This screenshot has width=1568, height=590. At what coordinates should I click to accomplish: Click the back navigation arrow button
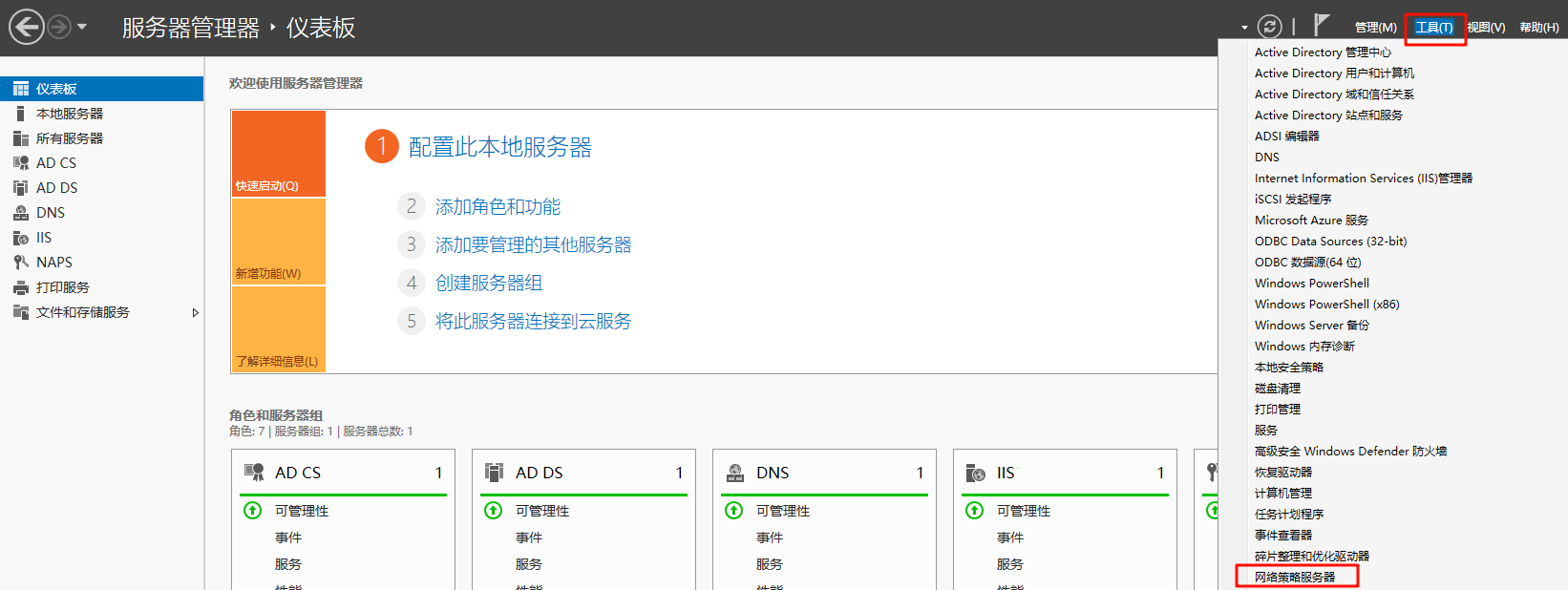(x=27, y=27)
